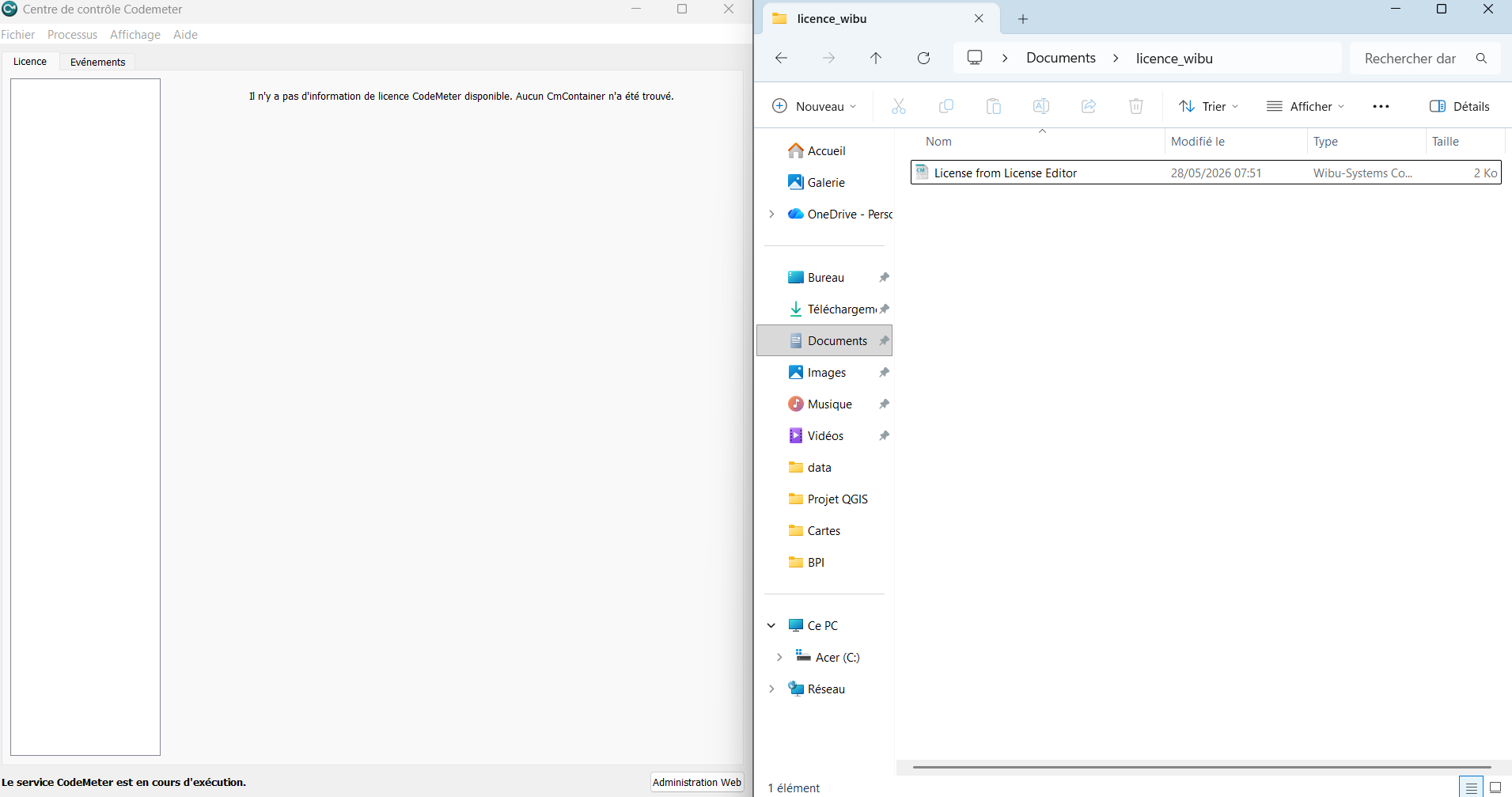Open the Affichage menu in CodeMeter

[135, 34]
